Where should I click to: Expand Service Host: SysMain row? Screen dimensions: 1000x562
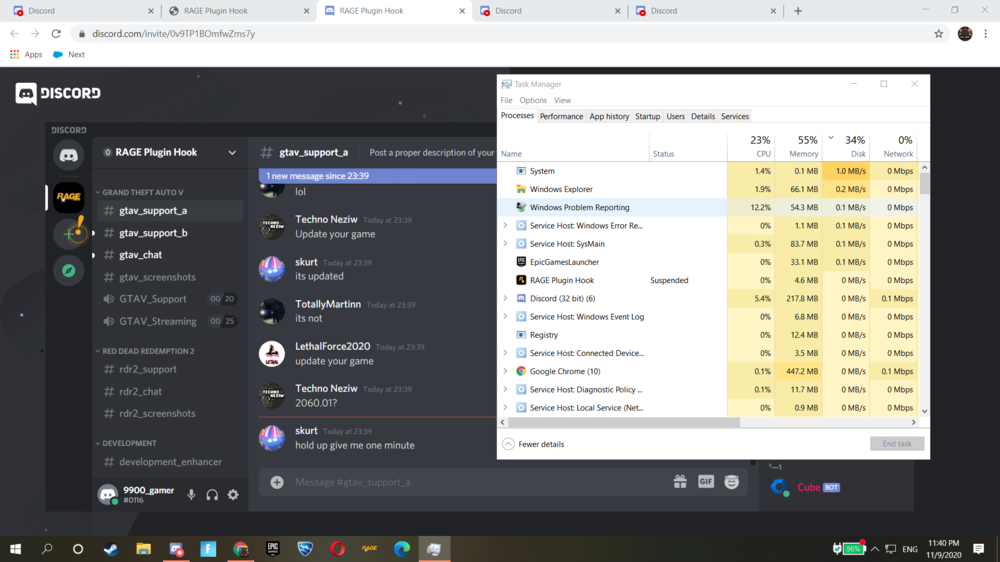[x=505, y=244]
